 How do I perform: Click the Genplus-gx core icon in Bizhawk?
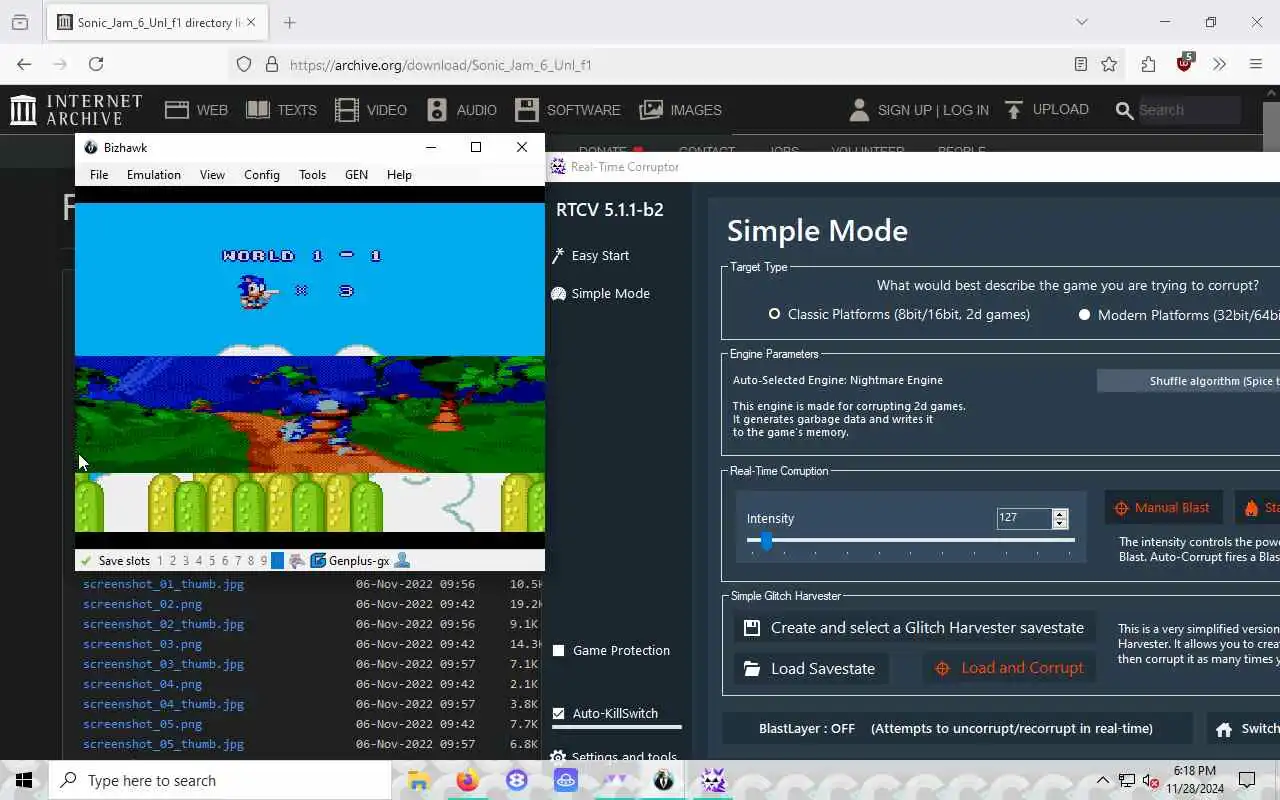(x=318, y=561)
